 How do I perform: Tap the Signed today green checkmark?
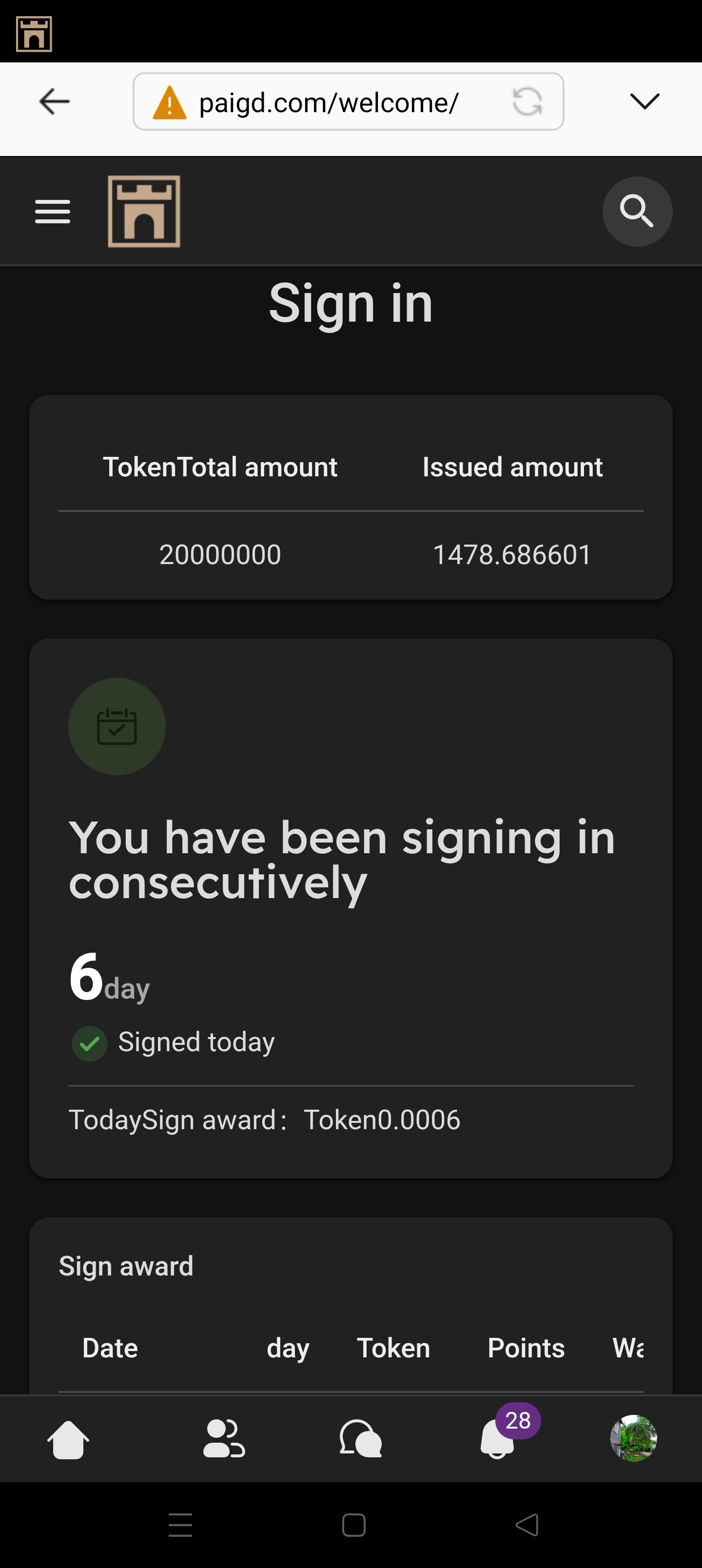[90, 1043]
